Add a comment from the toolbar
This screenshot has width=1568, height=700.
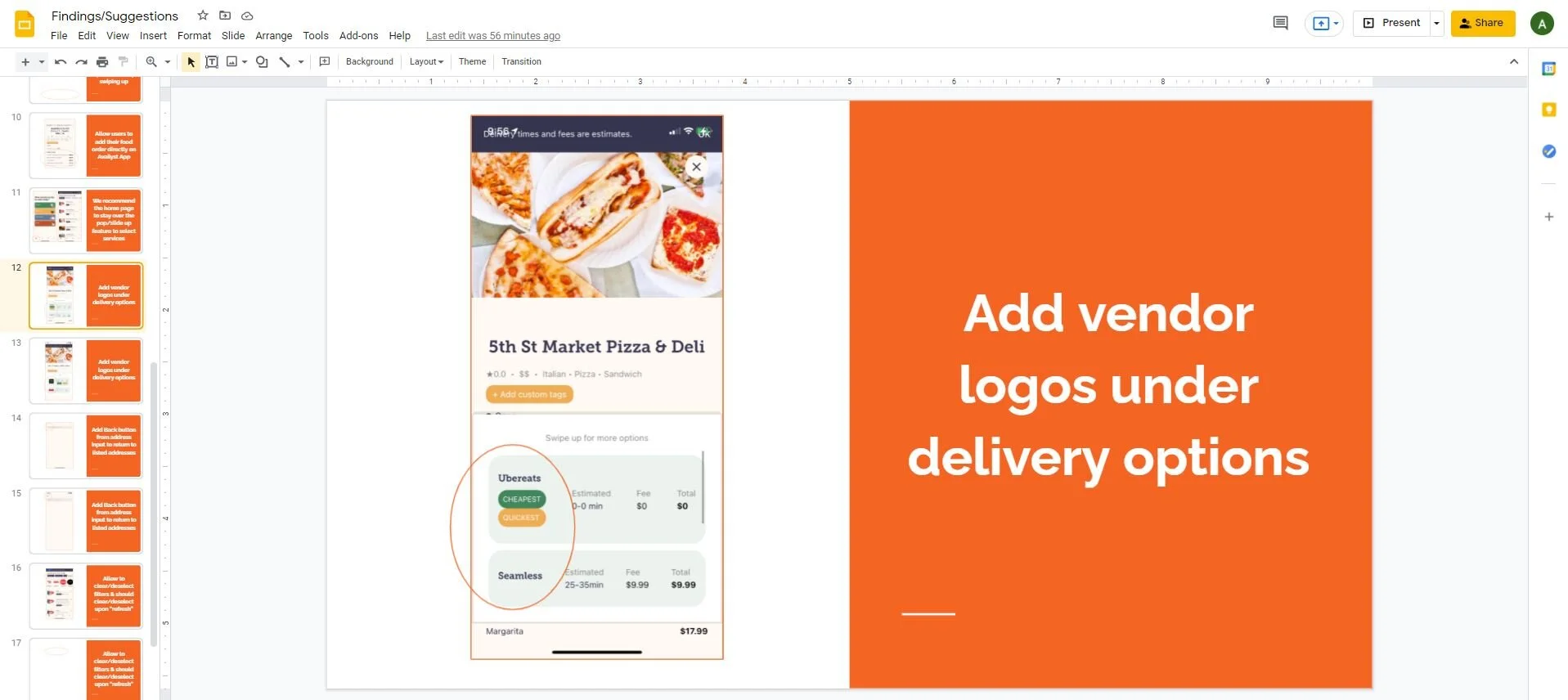(325, 61)
